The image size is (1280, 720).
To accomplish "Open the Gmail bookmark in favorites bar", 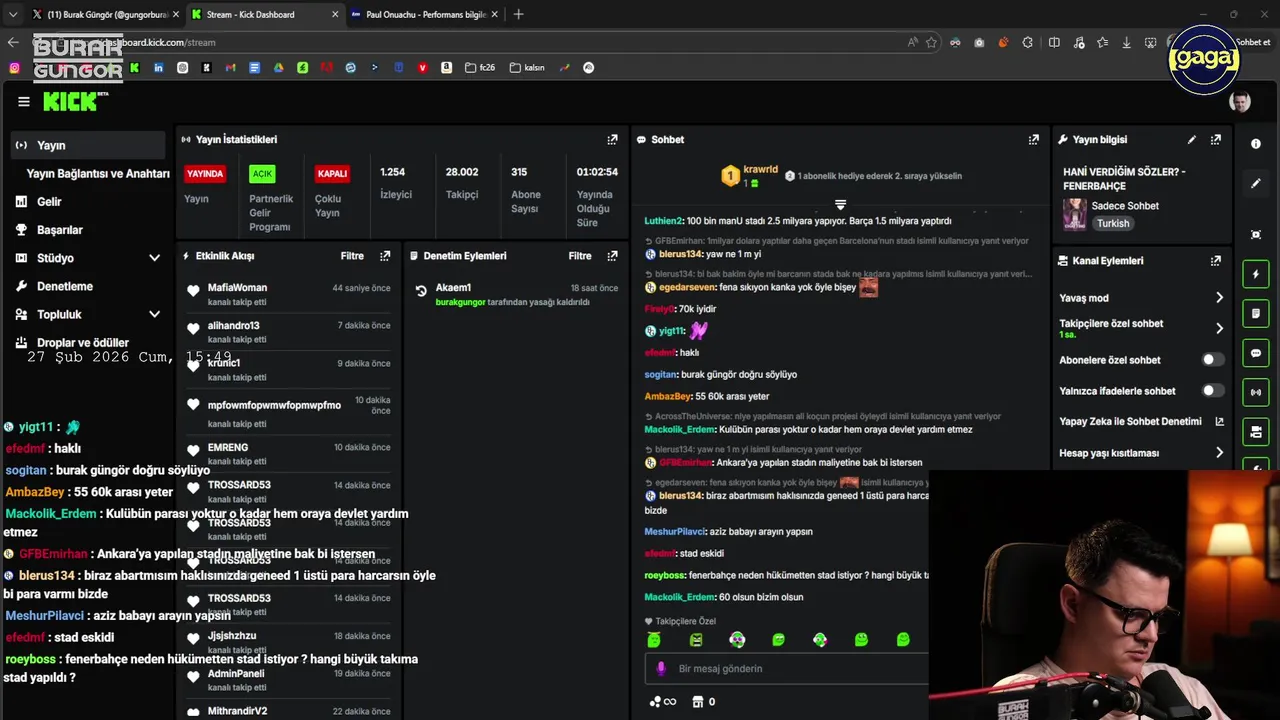I will [230, 68].
